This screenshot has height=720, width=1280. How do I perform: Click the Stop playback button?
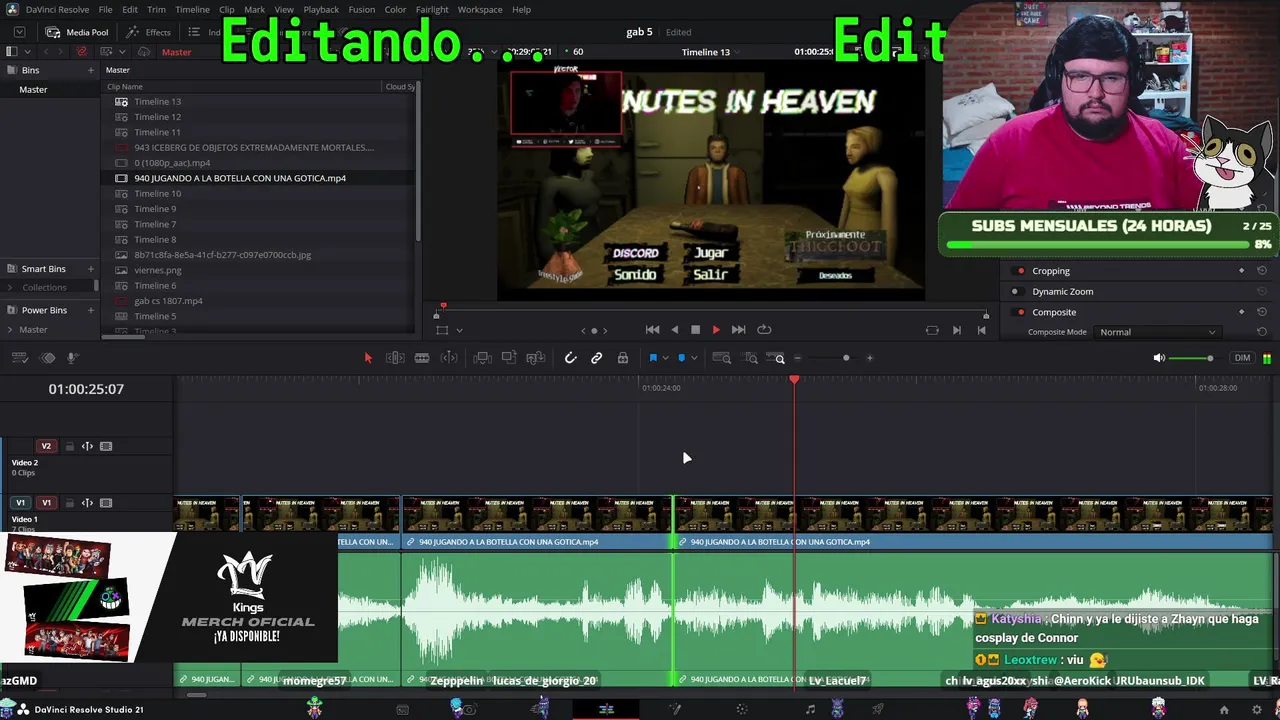click(695, 330)
